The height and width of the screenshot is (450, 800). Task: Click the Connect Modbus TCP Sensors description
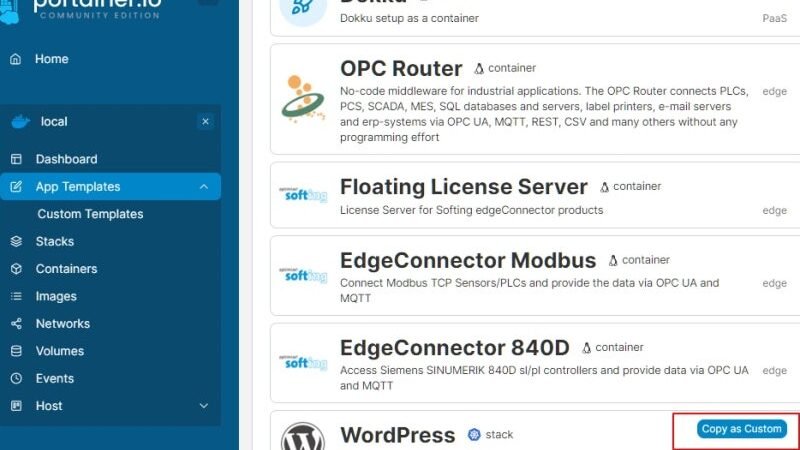530,290
